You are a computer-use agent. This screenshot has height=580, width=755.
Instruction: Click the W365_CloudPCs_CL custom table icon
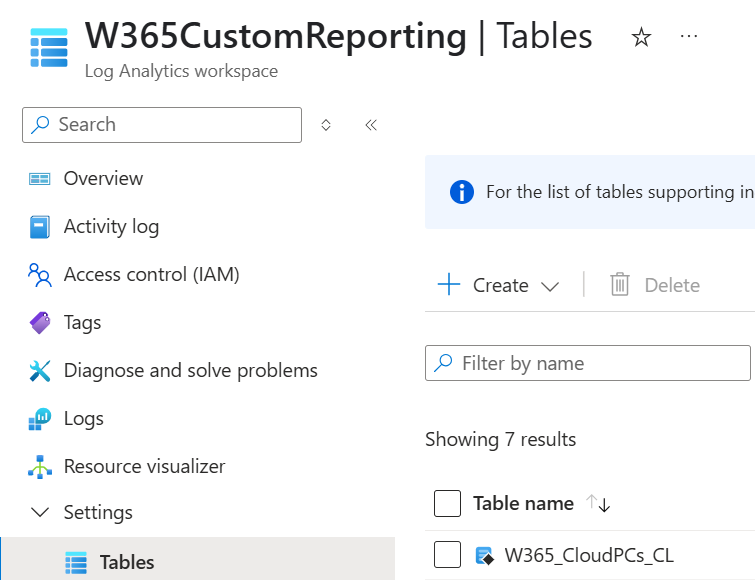tap(484, 555)
